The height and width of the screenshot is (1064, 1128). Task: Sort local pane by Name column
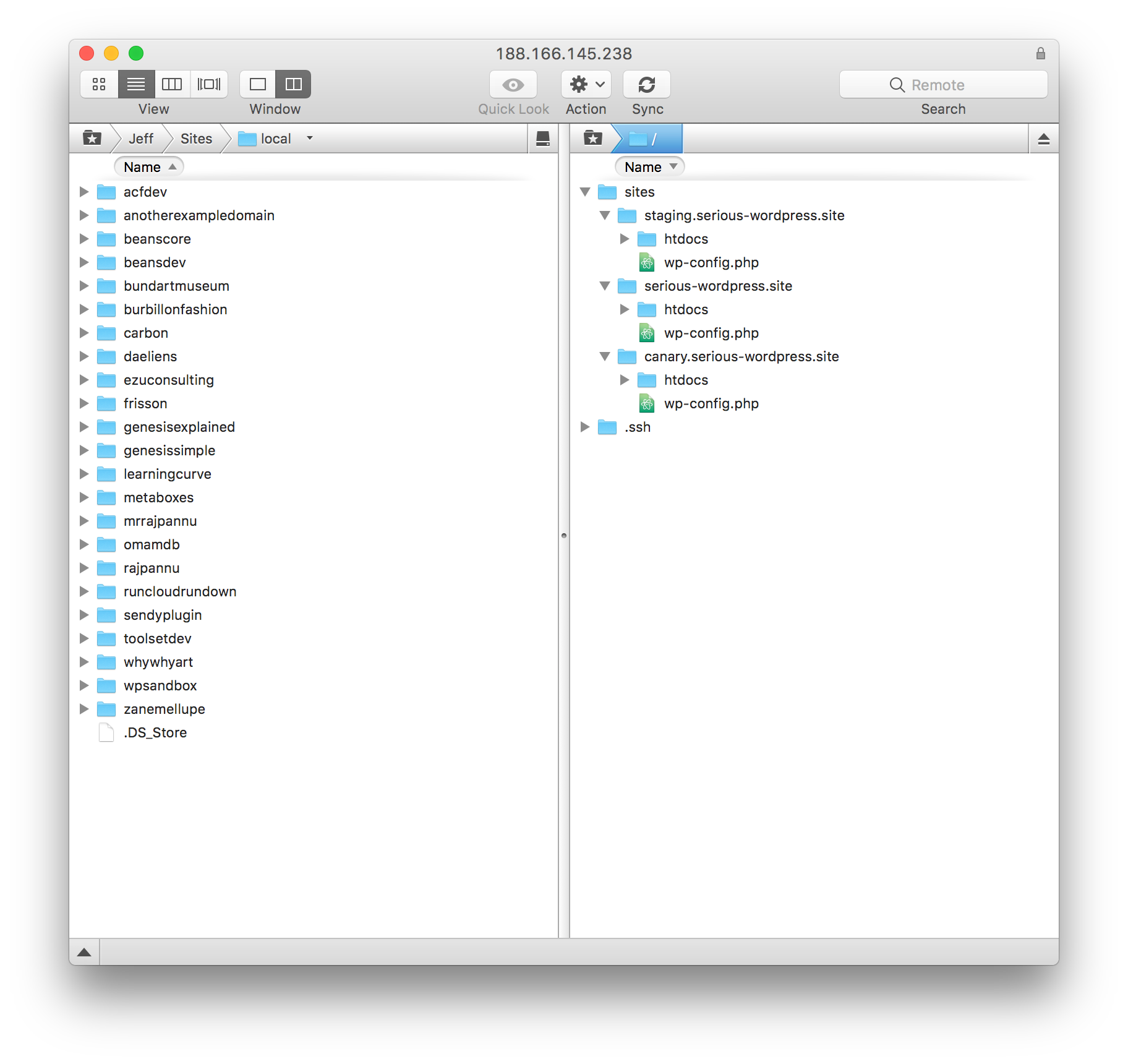click(x=149, y=167)
